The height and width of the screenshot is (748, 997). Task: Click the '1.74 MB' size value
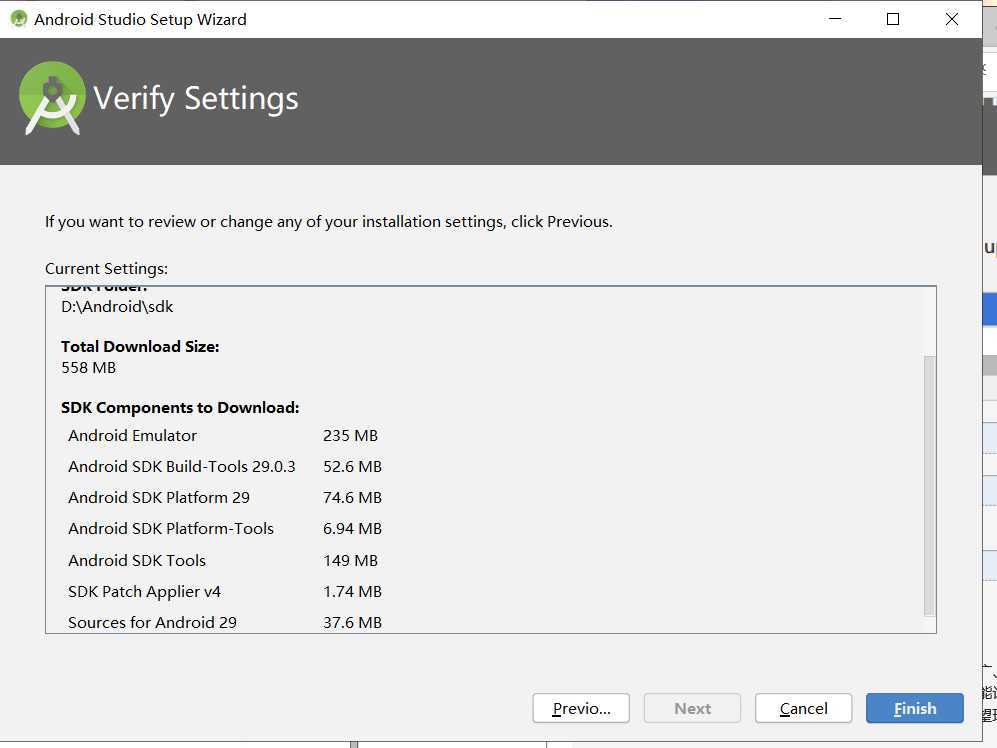(352, 592)
